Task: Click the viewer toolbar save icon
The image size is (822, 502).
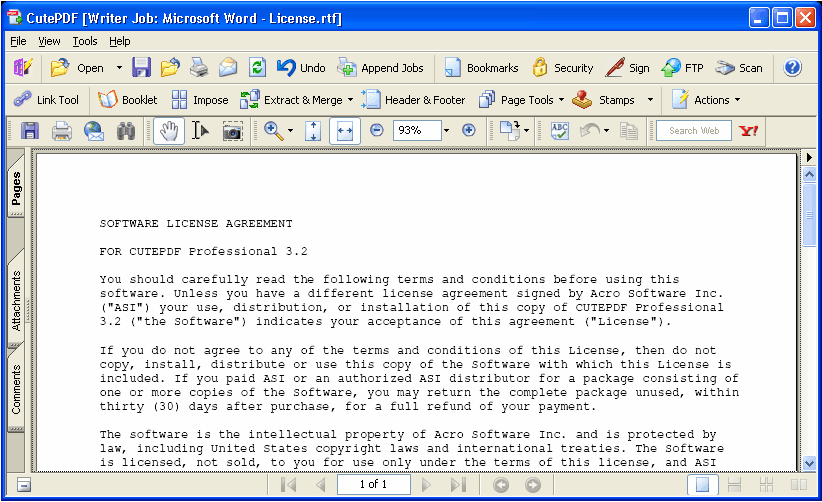Action: pos(30,130)
